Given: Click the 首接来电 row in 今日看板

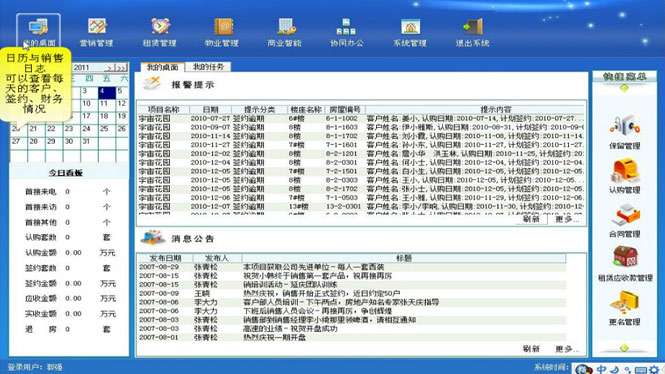Looking at the screenshot, I should pos(68,192).
